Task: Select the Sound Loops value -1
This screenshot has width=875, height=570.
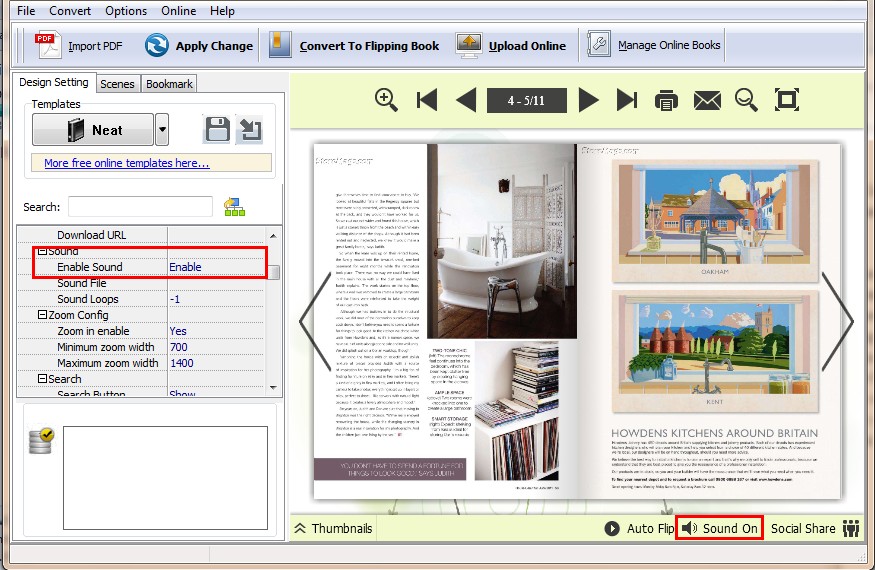Action: tap(216, 299)
